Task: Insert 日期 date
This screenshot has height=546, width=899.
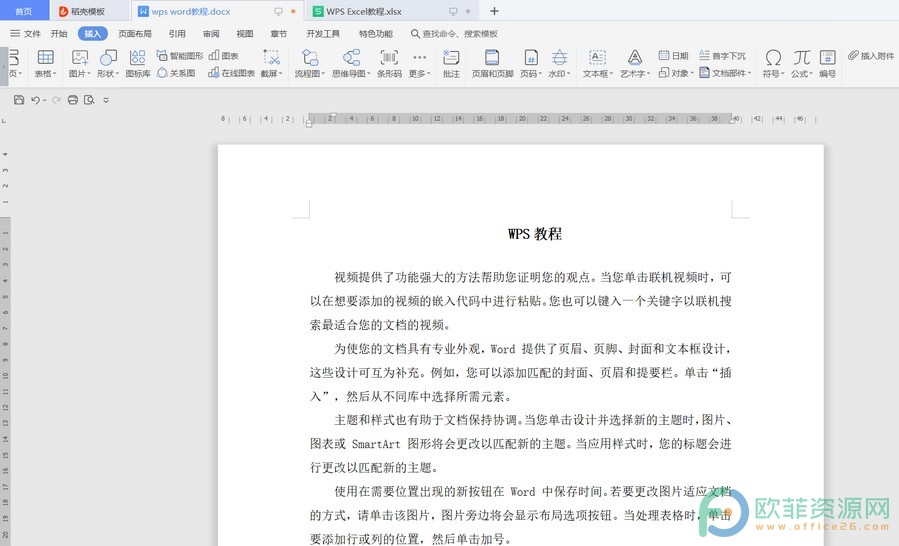Action: pos(673,56)
